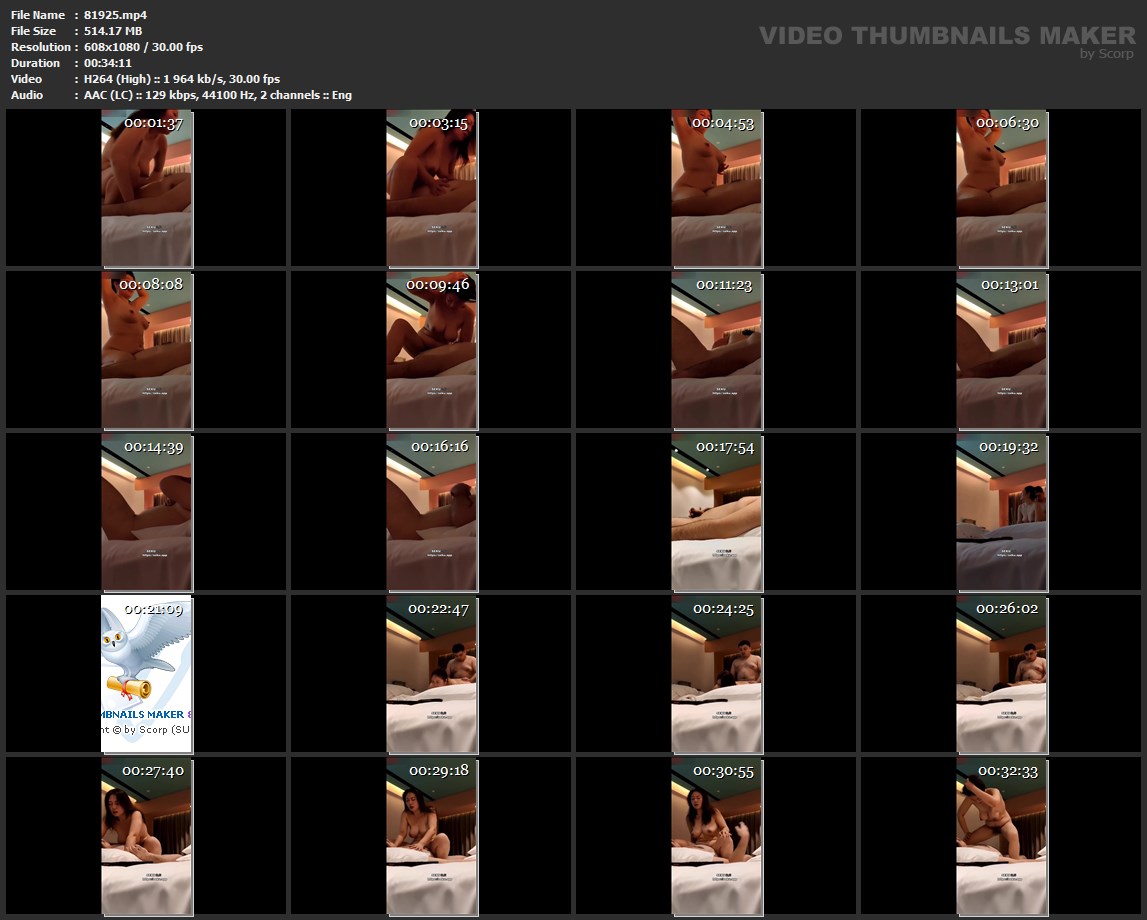The image size is (1147, 920).
Task: Click the Video H264 codec info line
Action: 181,79
